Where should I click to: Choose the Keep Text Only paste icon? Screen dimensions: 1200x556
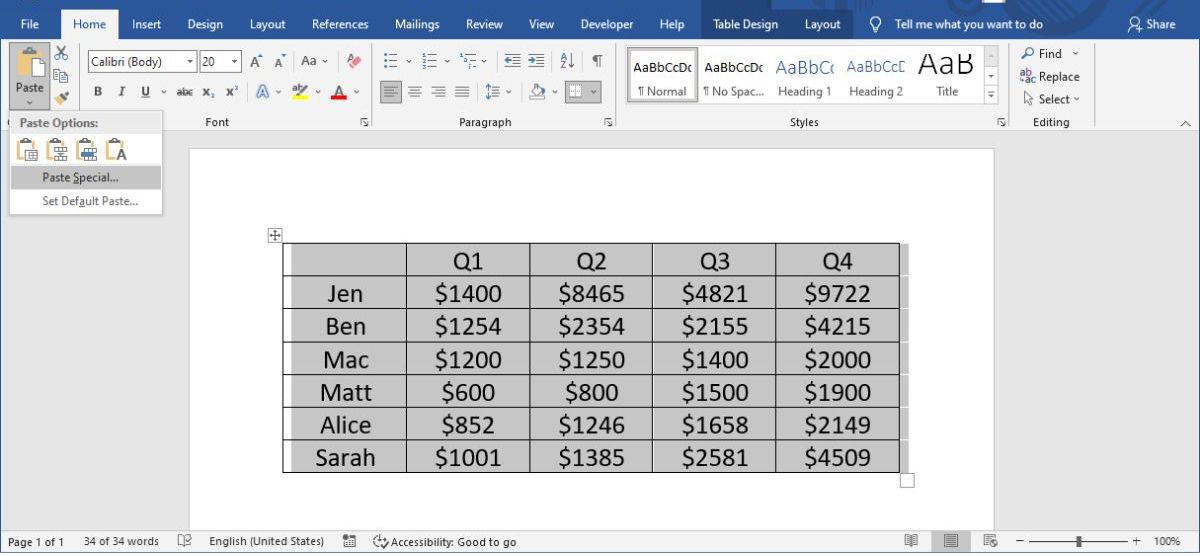click(x=116, y=150)
